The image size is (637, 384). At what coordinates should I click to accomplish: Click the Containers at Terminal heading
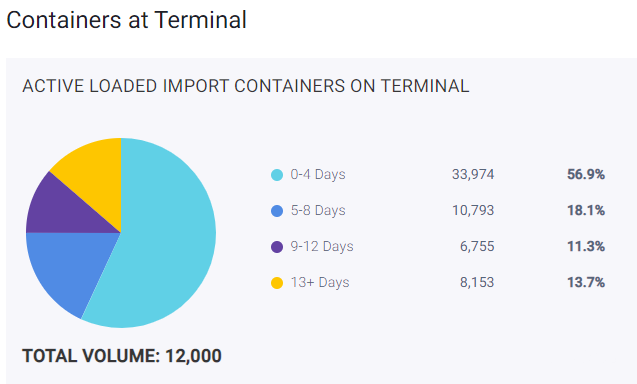126,20
